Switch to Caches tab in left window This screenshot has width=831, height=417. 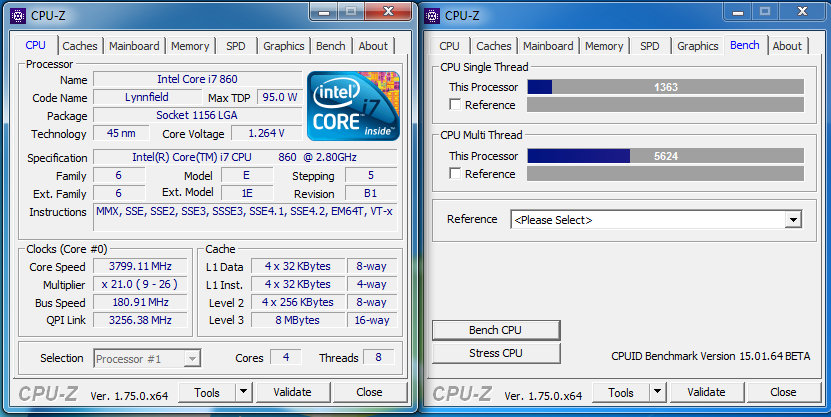[x=79, y=46]
